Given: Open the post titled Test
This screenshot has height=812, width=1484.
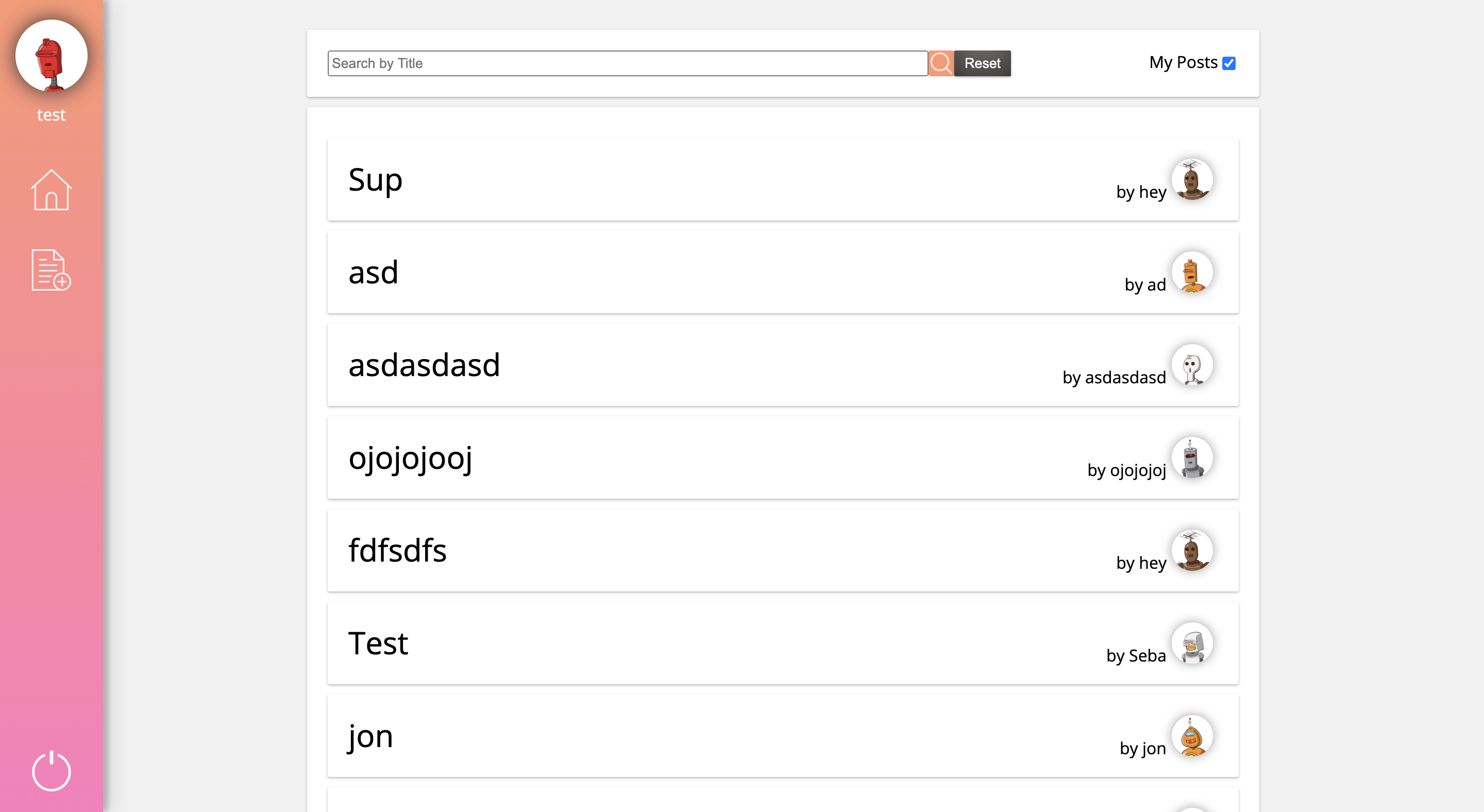Looking at the screenshot, I should 378,644.
